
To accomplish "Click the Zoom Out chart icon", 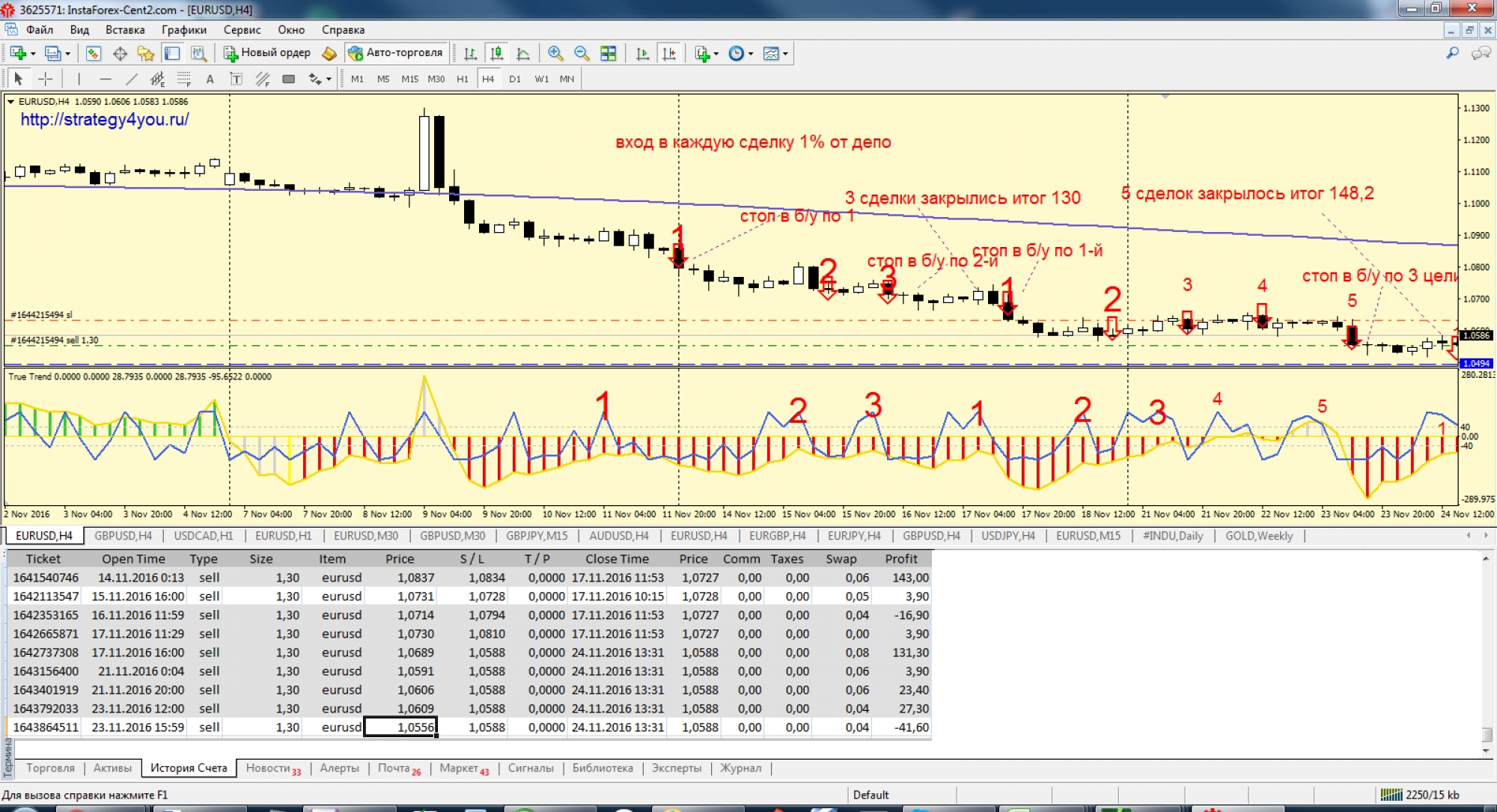I will pos(582,53).
